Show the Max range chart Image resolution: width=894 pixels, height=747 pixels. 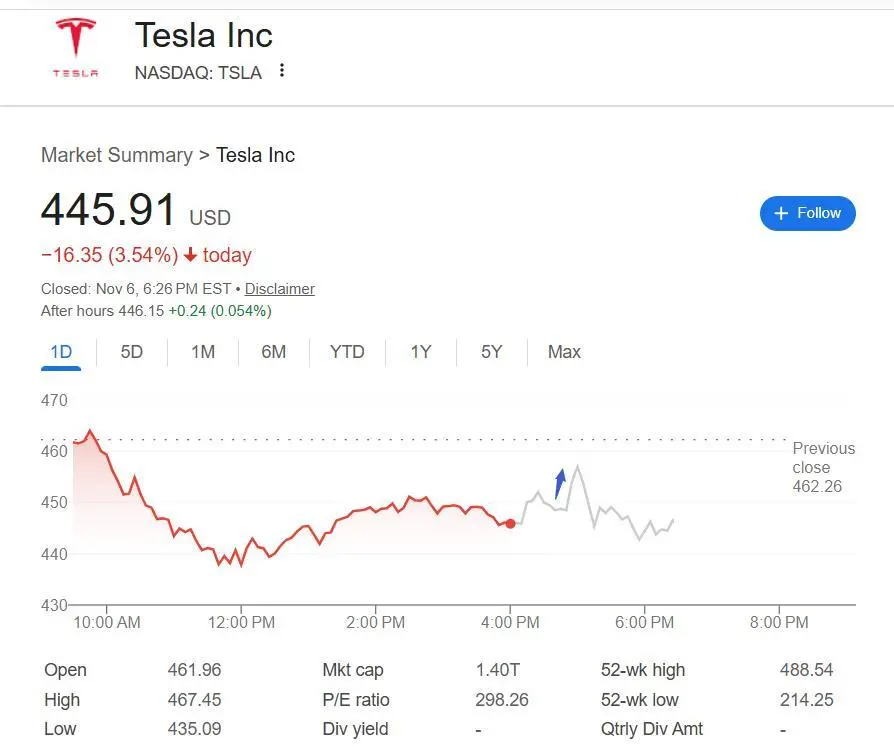564,352
